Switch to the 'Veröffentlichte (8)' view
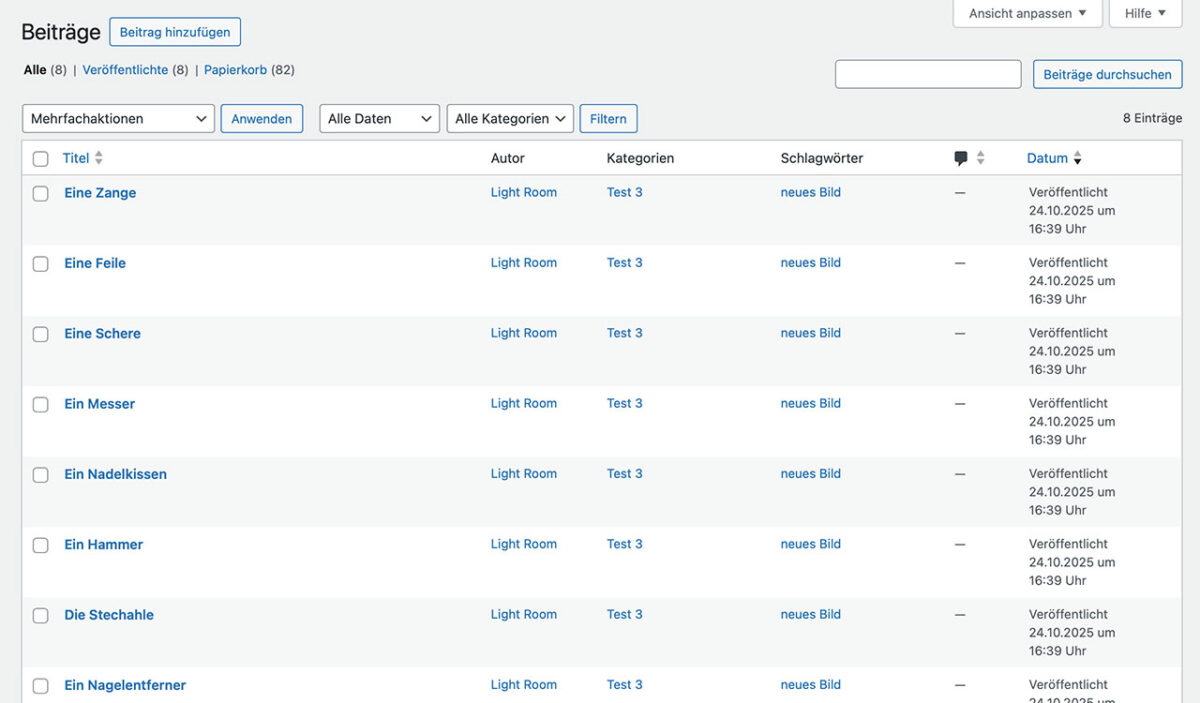Screen dimensions: 1200x703 click(x=128, y=69)
